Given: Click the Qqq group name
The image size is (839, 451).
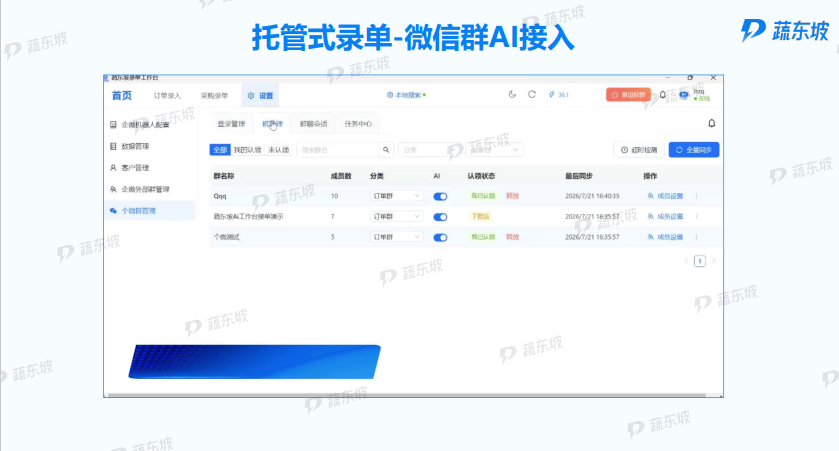Looking at the screenshot, I should 220,196.
